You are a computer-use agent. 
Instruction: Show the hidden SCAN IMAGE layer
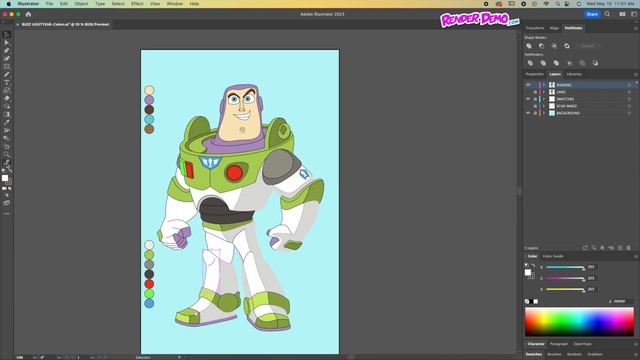(528, 106)
